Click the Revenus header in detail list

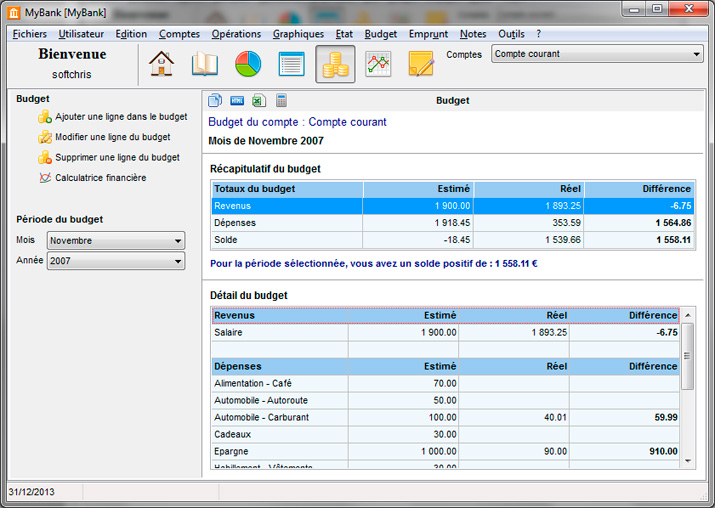pos(280,316)
